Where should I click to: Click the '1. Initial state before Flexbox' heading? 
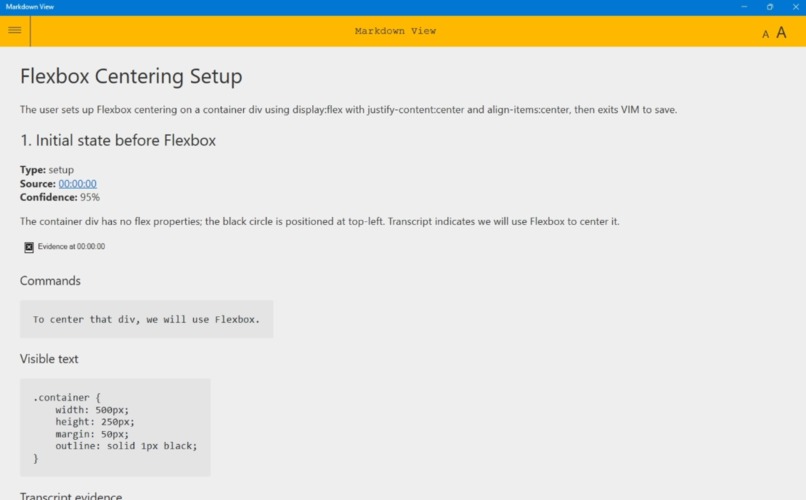(x=118, y=140)
